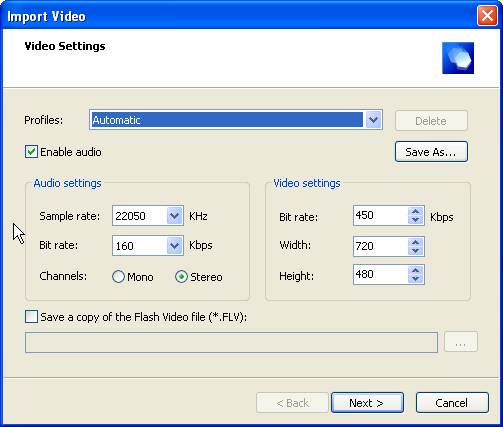This screenshot has width=503, height=427.
Task: Open the Profiles dropdown list
Action: tap(373, 120)
